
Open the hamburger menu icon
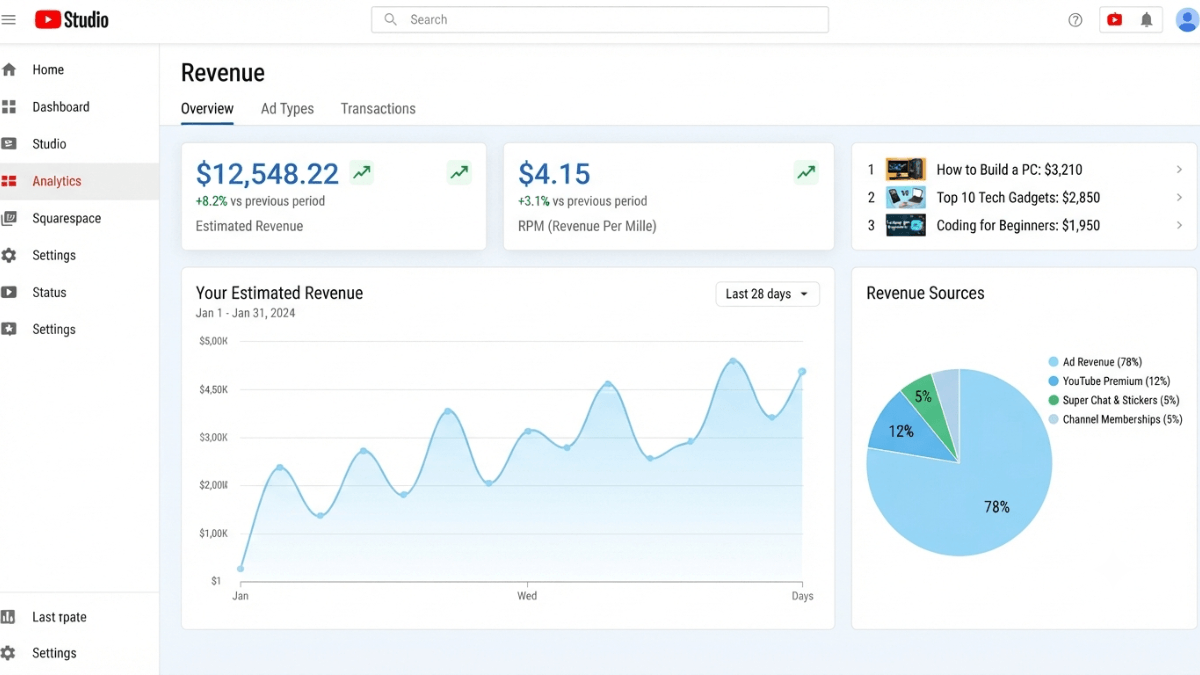[x=9, y=19]
